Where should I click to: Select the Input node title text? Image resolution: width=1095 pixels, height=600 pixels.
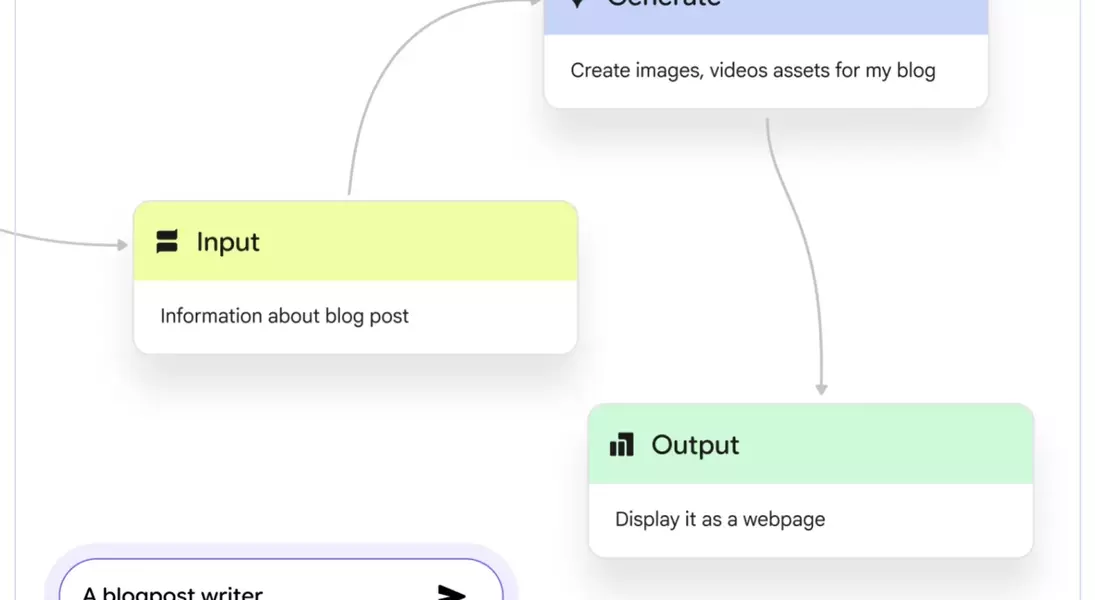(x=228, y=242)
